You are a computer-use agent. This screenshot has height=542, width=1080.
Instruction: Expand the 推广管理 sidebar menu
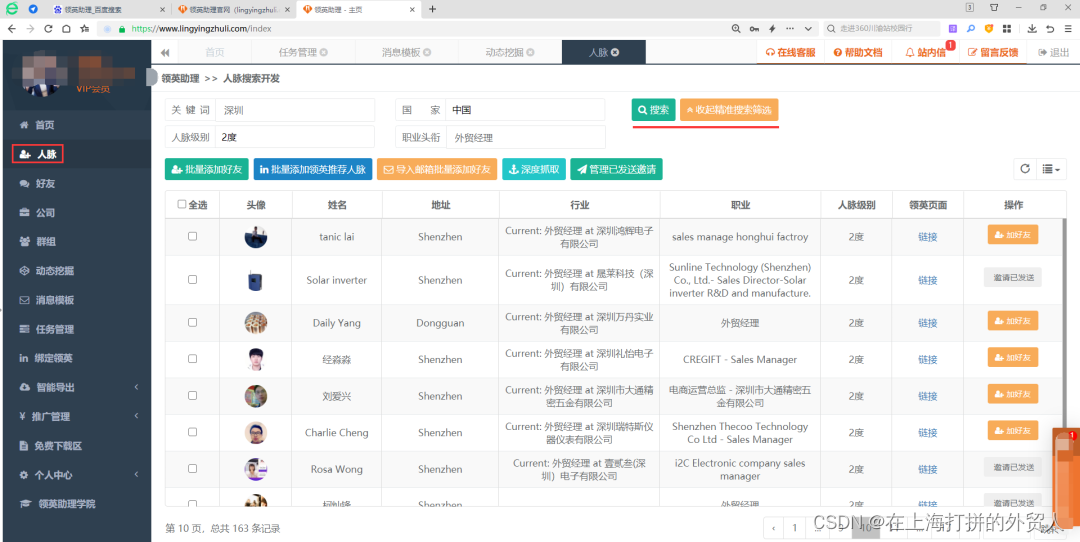click(x=76, y=417)
